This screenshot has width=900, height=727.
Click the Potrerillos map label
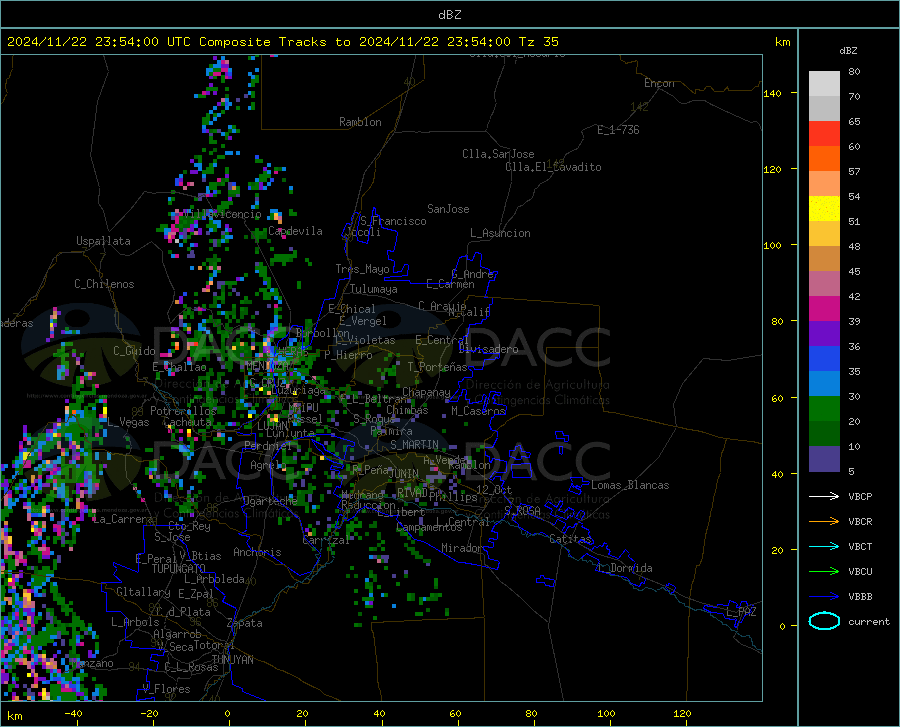[183, 411]
